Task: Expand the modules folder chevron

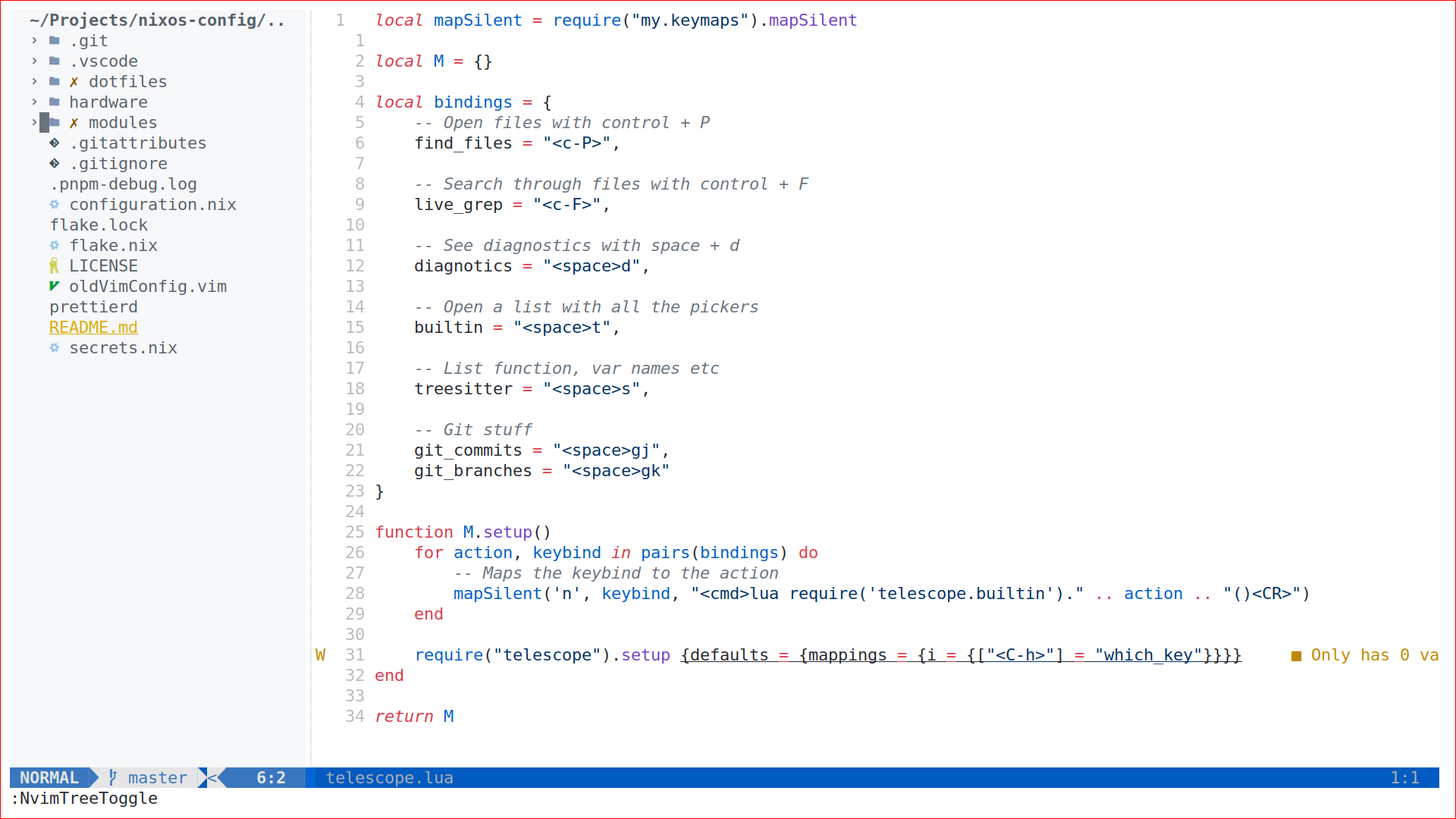Action: click(34, 122)
